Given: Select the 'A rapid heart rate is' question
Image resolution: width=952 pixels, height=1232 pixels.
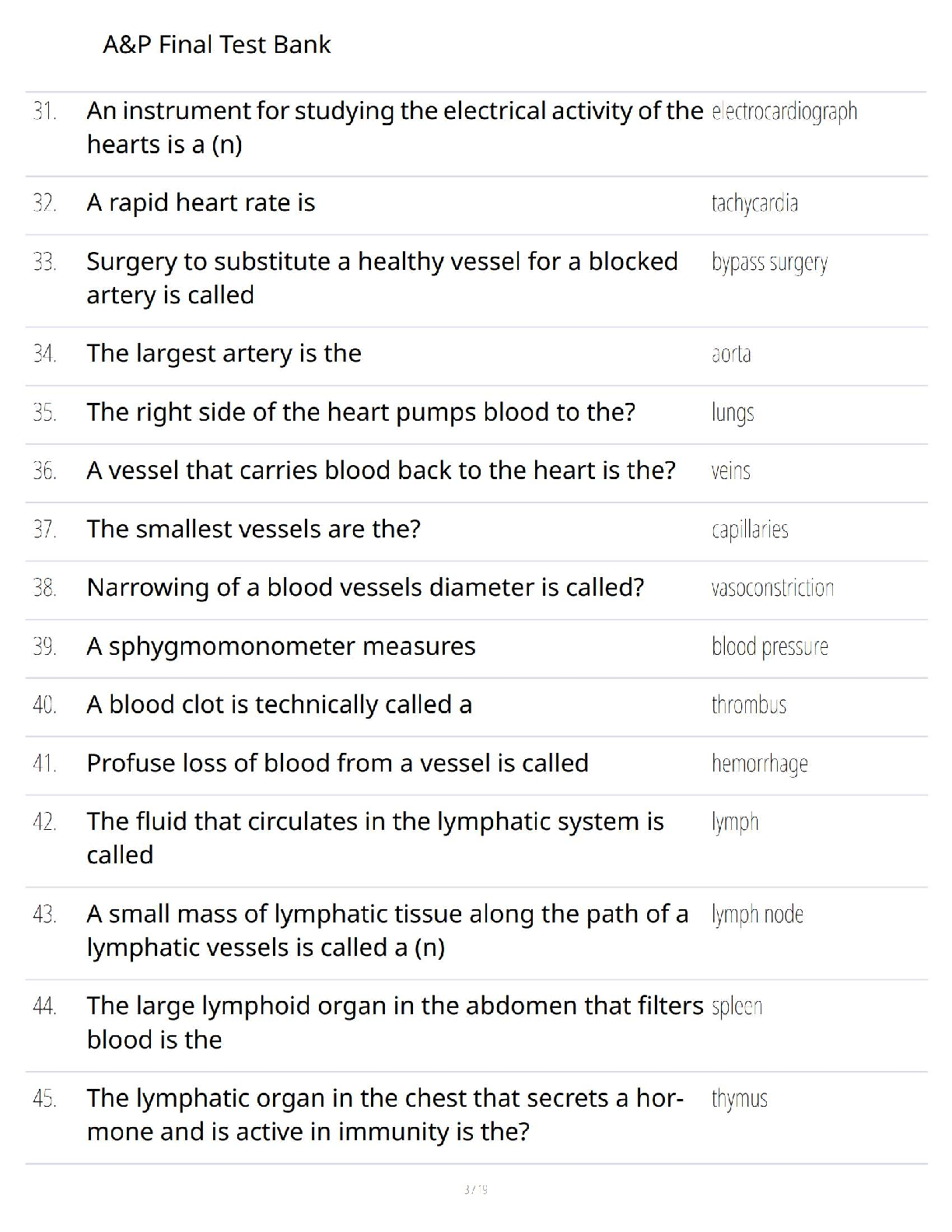Looking at the screenshot, I should (201, 203).
